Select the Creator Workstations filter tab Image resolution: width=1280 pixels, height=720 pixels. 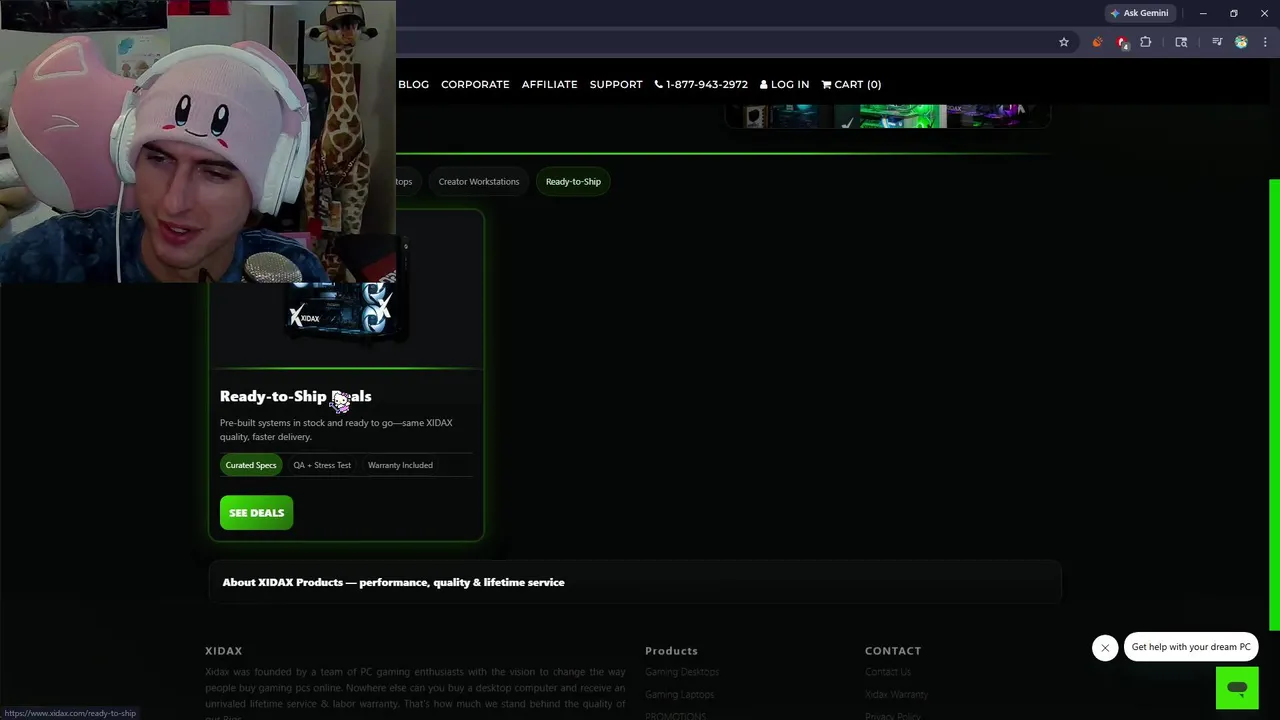pos(479,181)
